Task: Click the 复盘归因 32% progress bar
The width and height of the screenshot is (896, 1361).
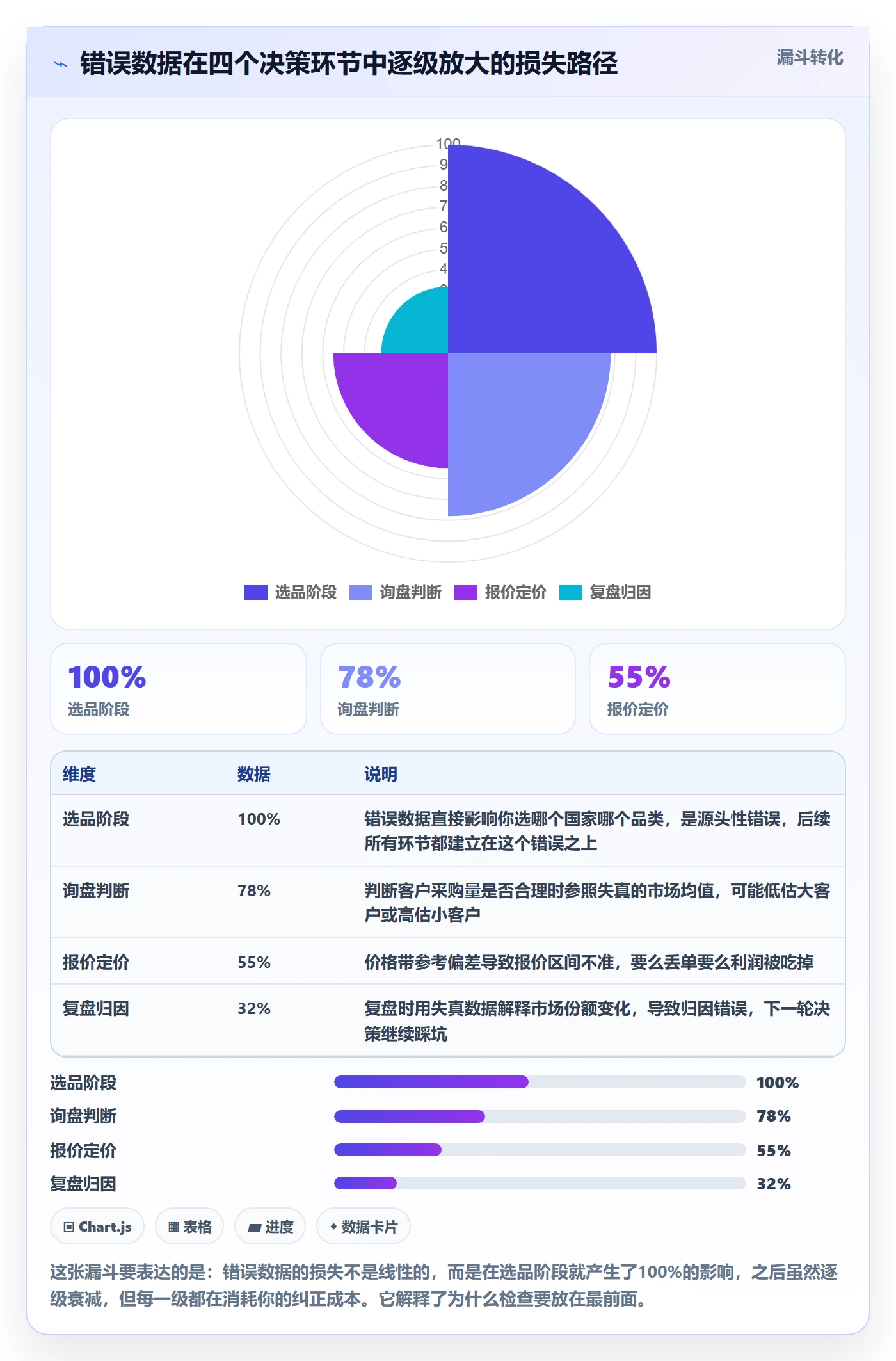Action: [540, 1183]
